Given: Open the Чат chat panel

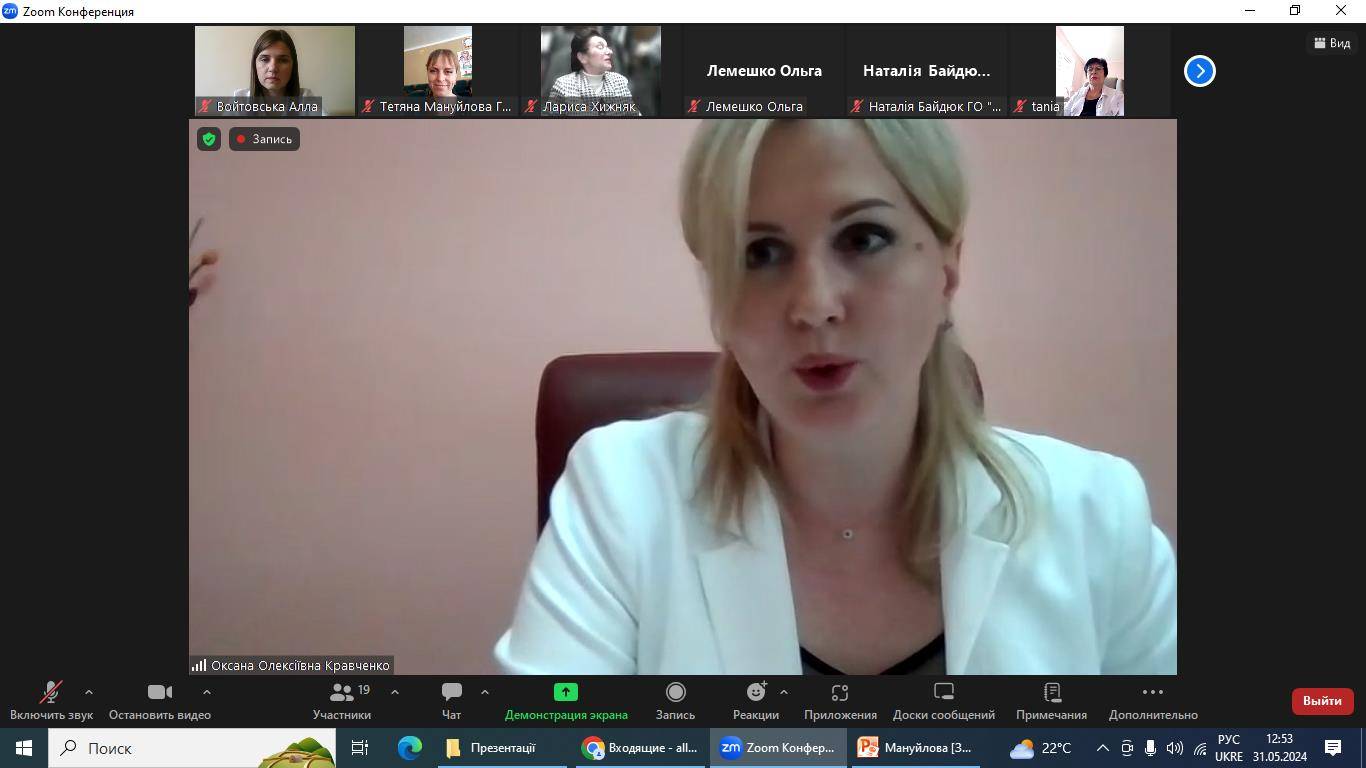Looking at the screenshot, I should tap(451, 701).
